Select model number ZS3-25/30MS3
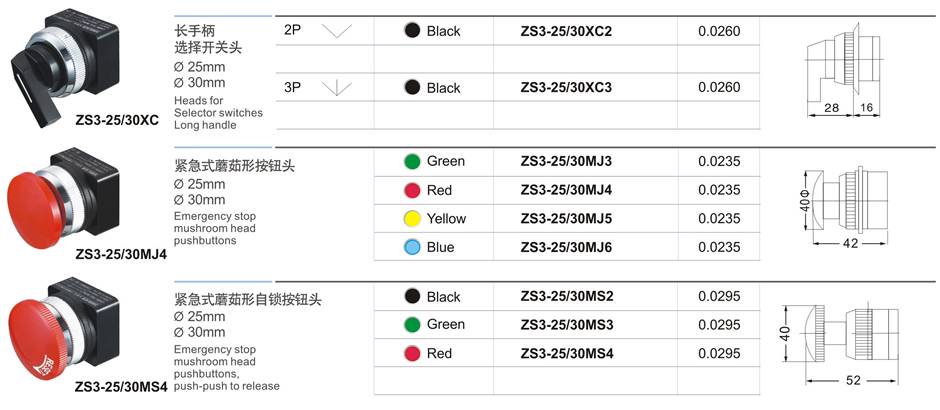This screenshot has width=940, height=410. (566, 325)
